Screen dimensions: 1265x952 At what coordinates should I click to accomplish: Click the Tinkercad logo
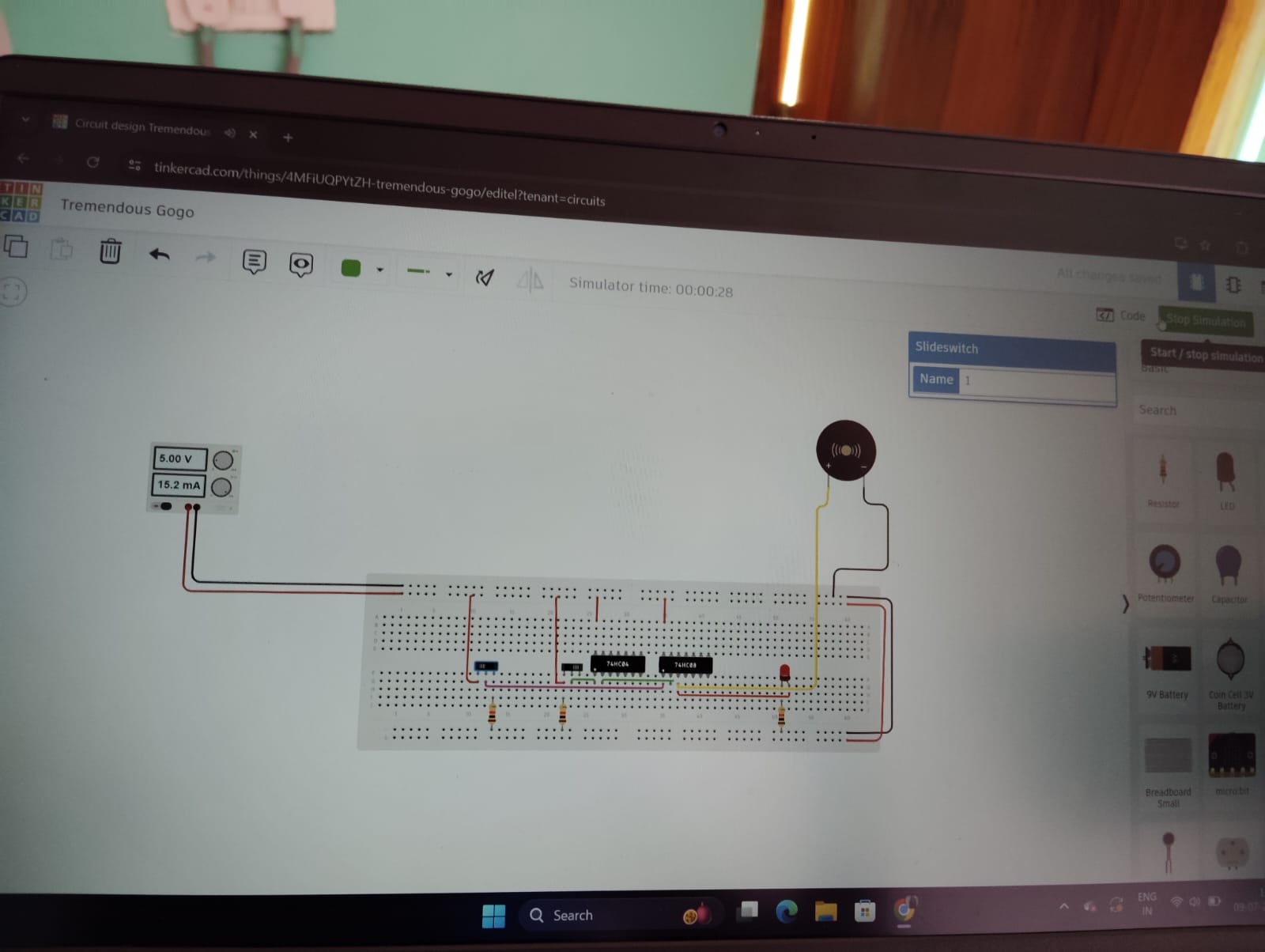coord(20,202)
